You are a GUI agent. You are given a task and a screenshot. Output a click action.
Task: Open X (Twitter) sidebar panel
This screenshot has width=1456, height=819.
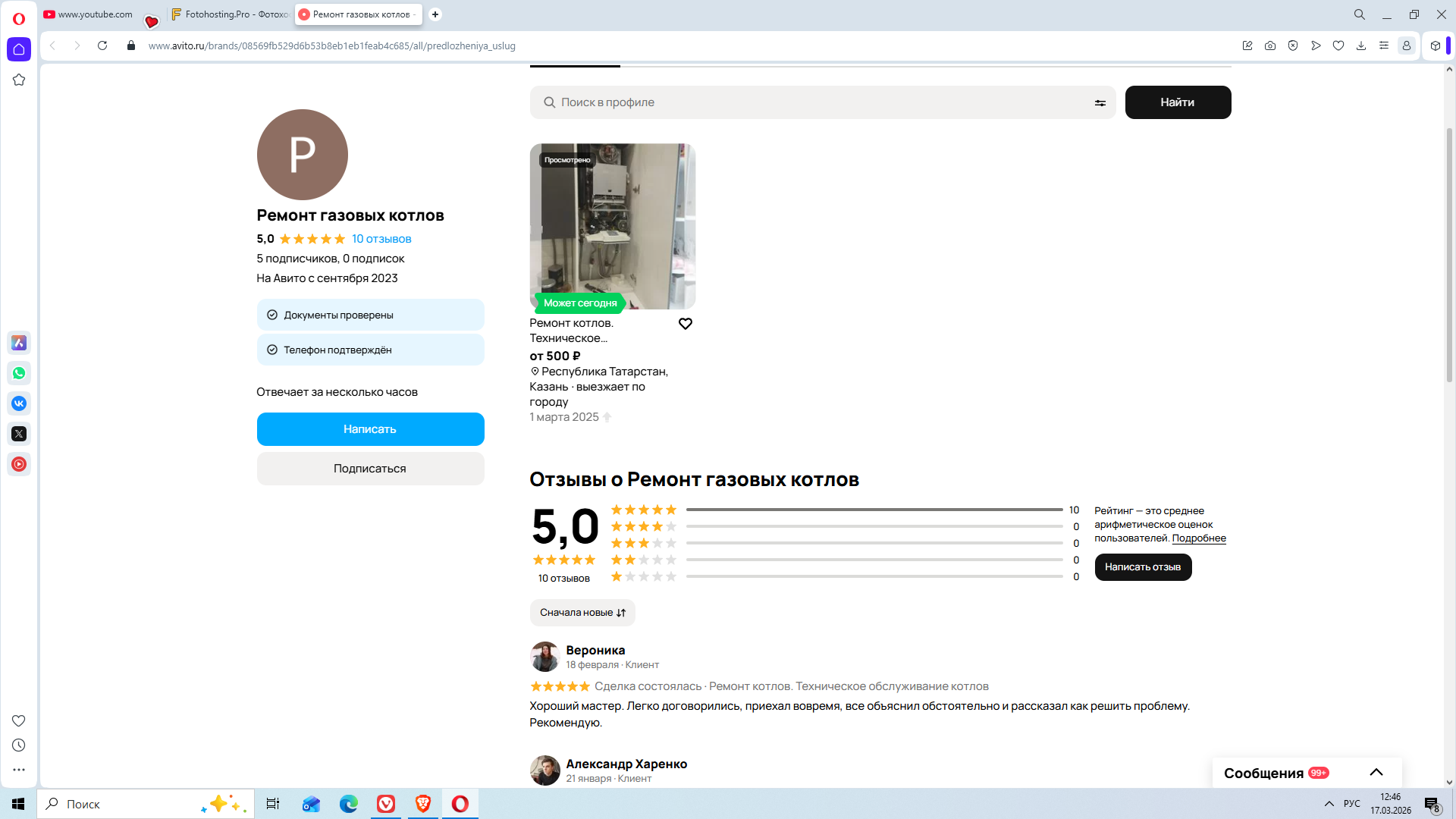point(19,434)
